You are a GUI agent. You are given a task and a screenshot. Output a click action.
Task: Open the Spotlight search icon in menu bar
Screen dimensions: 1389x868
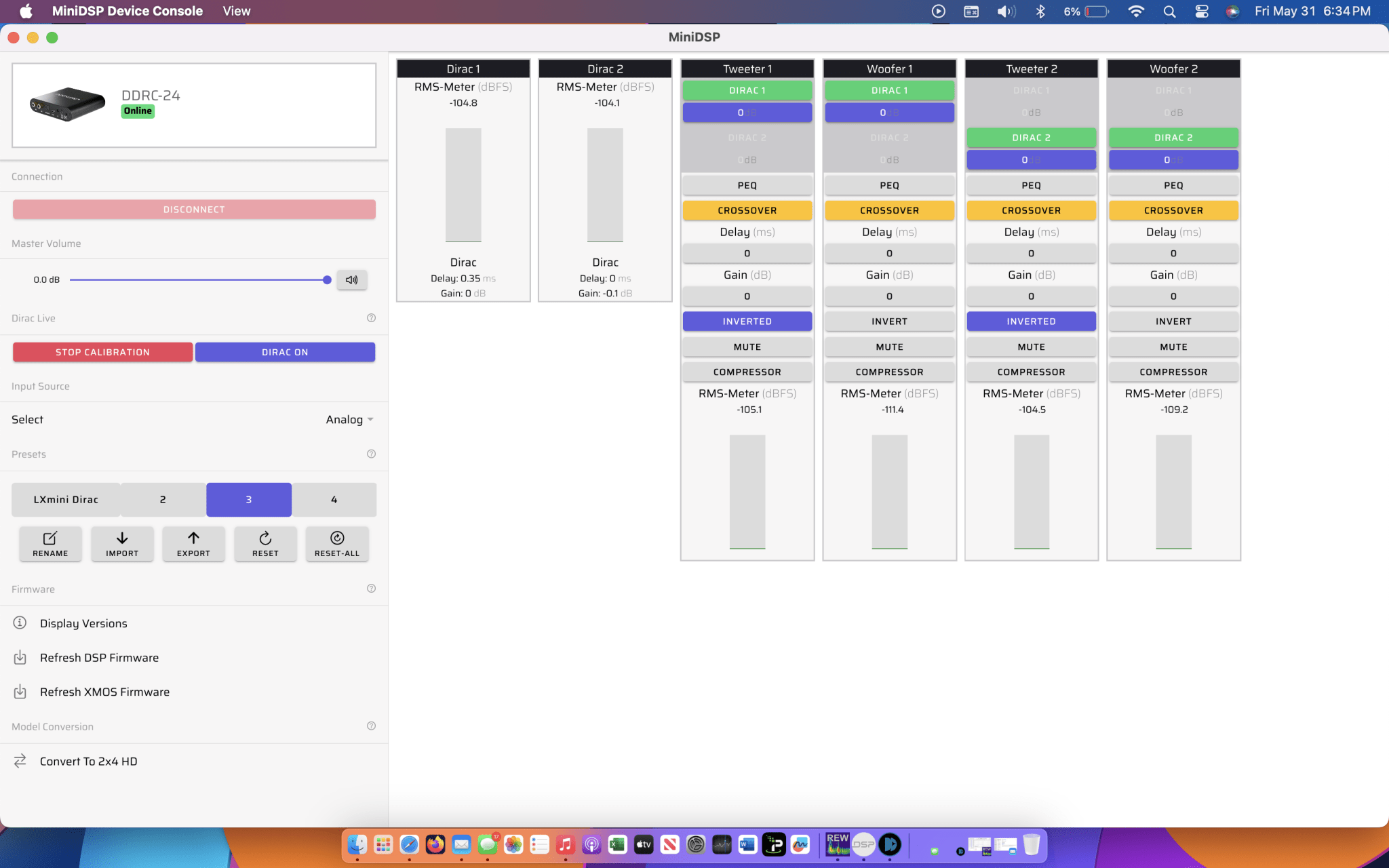click(x=1169, y=12)
